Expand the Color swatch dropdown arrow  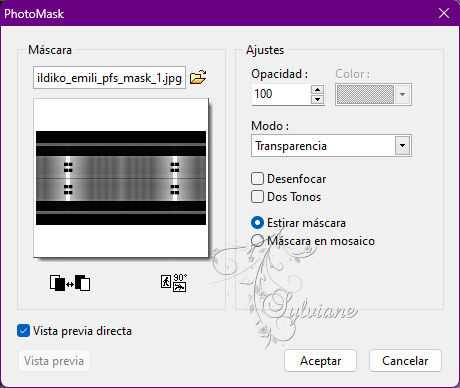(x=402, y=95)
